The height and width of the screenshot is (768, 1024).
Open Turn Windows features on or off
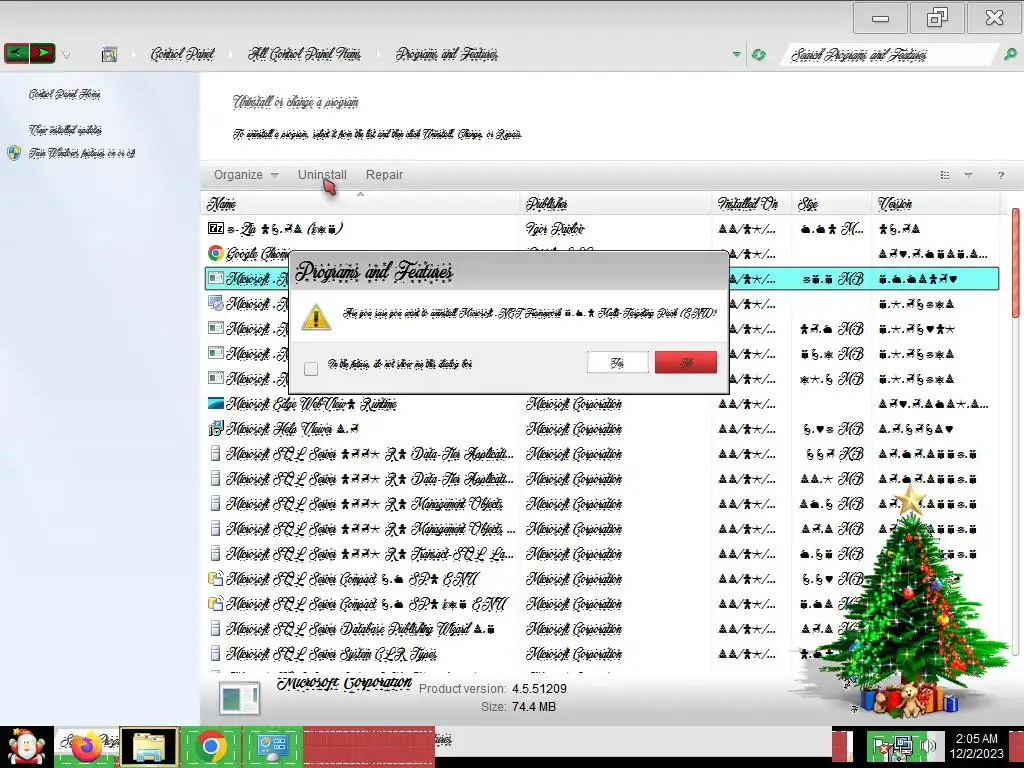click(82, 153)
